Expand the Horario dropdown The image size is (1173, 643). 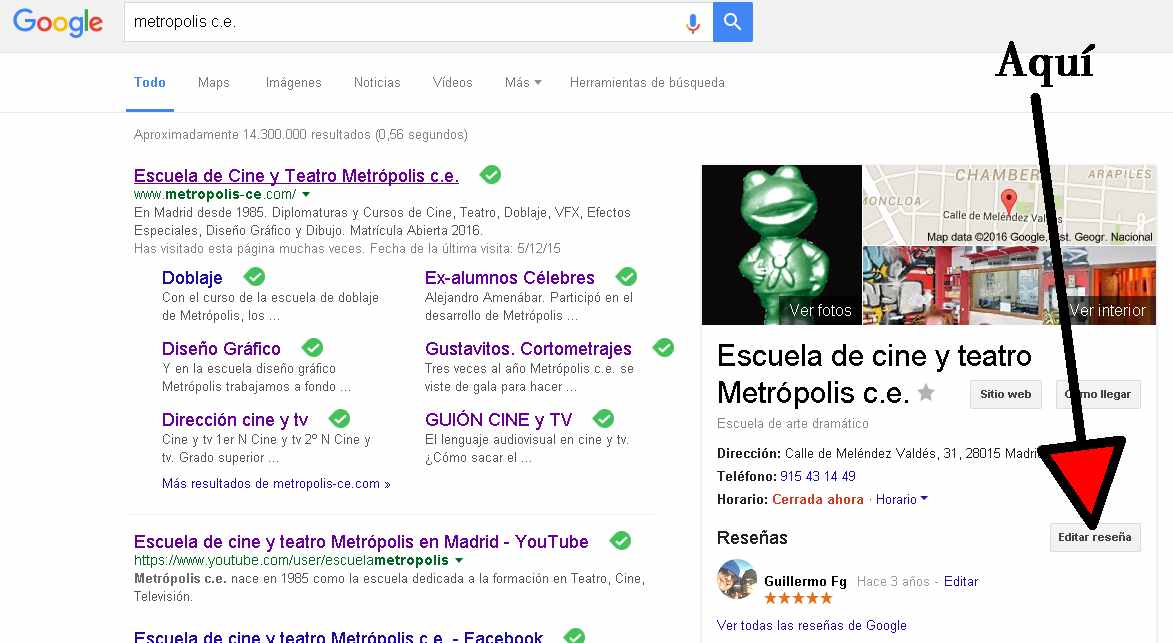tap(899, 499)
